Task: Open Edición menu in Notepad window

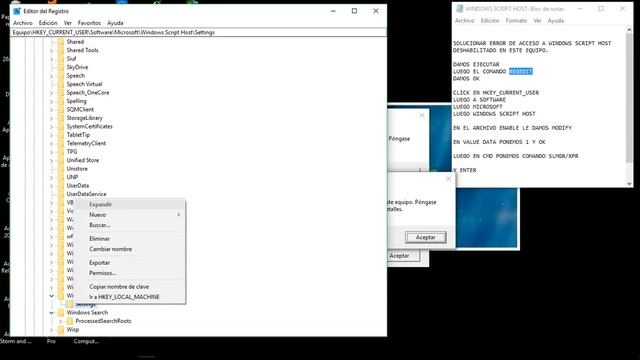Action: pos(490,21)
